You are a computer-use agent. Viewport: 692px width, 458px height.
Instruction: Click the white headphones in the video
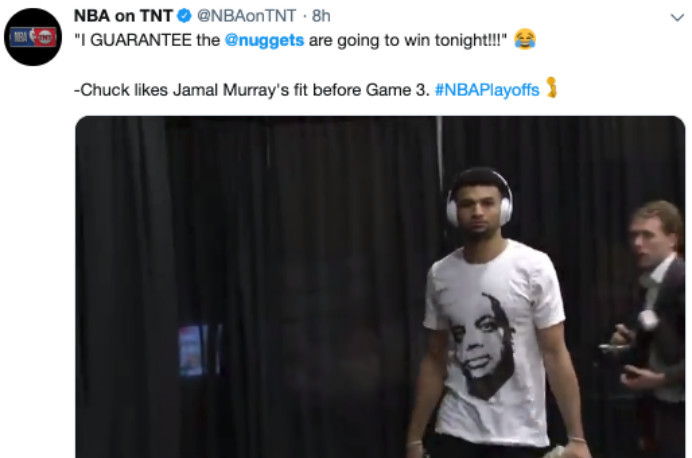pos(479,199)
